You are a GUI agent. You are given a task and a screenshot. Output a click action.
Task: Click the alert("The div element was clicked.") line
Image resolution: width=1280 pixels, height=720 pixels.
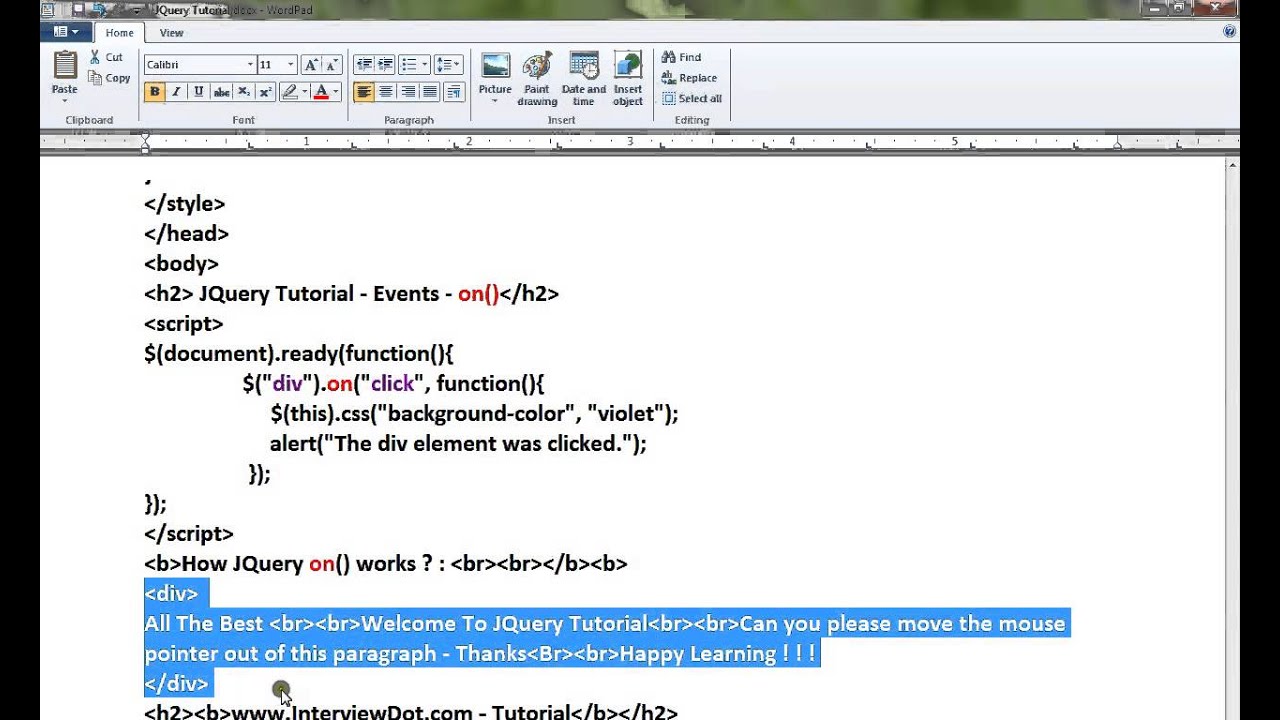458,443
